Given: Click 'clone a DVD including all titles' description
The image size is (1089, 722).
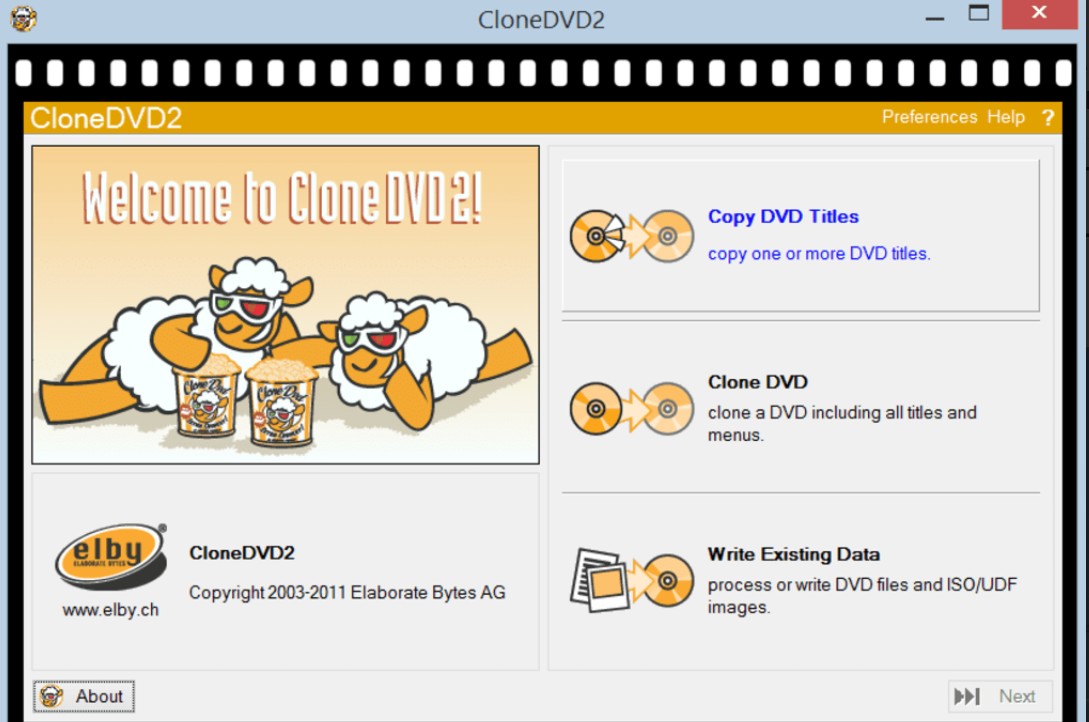Looking at the screenshot, I should tap(842, 423).
